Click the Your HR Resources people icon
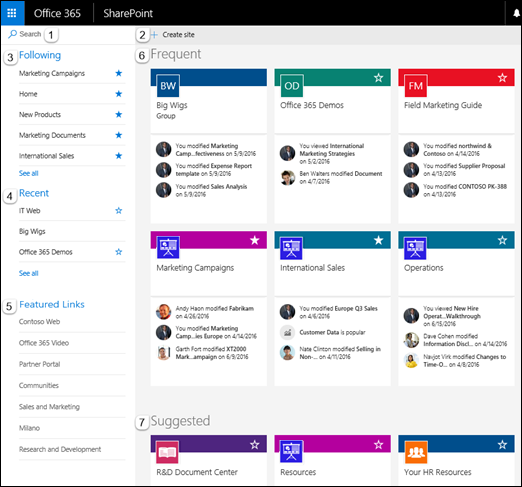522x487 pixels. click(x=416, y=452)
